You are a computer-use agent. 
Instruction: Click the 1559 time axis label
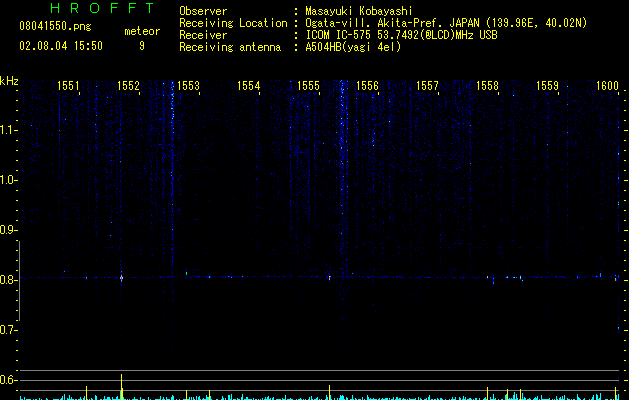pyautogui.click(x=547, y=86)
